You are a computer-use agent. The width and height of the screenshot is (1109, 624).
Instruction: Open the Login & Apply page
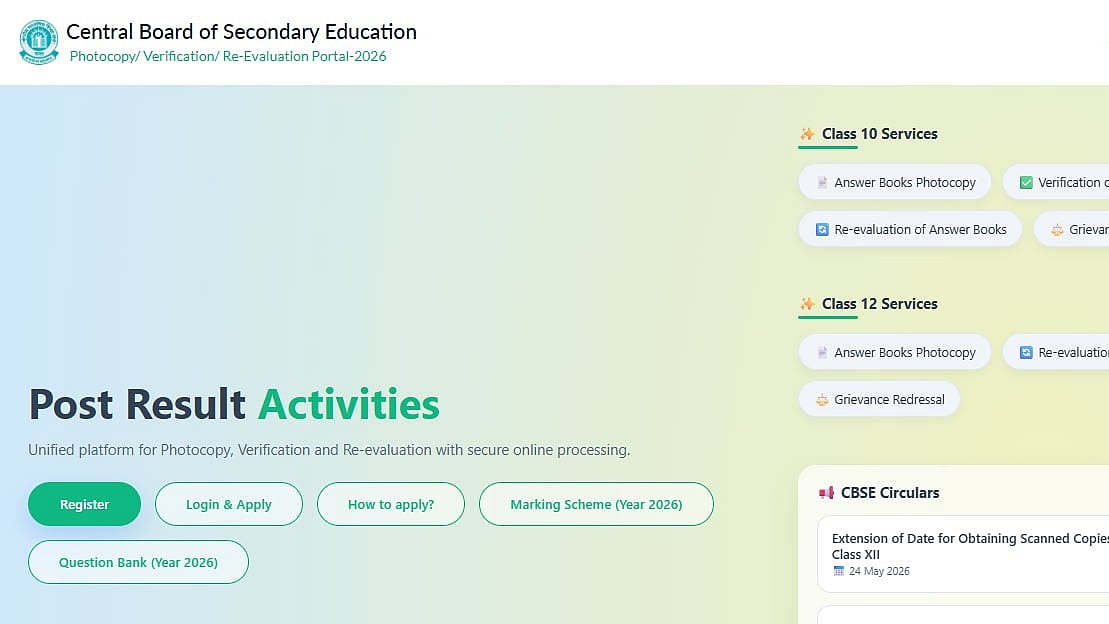[228, 504]
